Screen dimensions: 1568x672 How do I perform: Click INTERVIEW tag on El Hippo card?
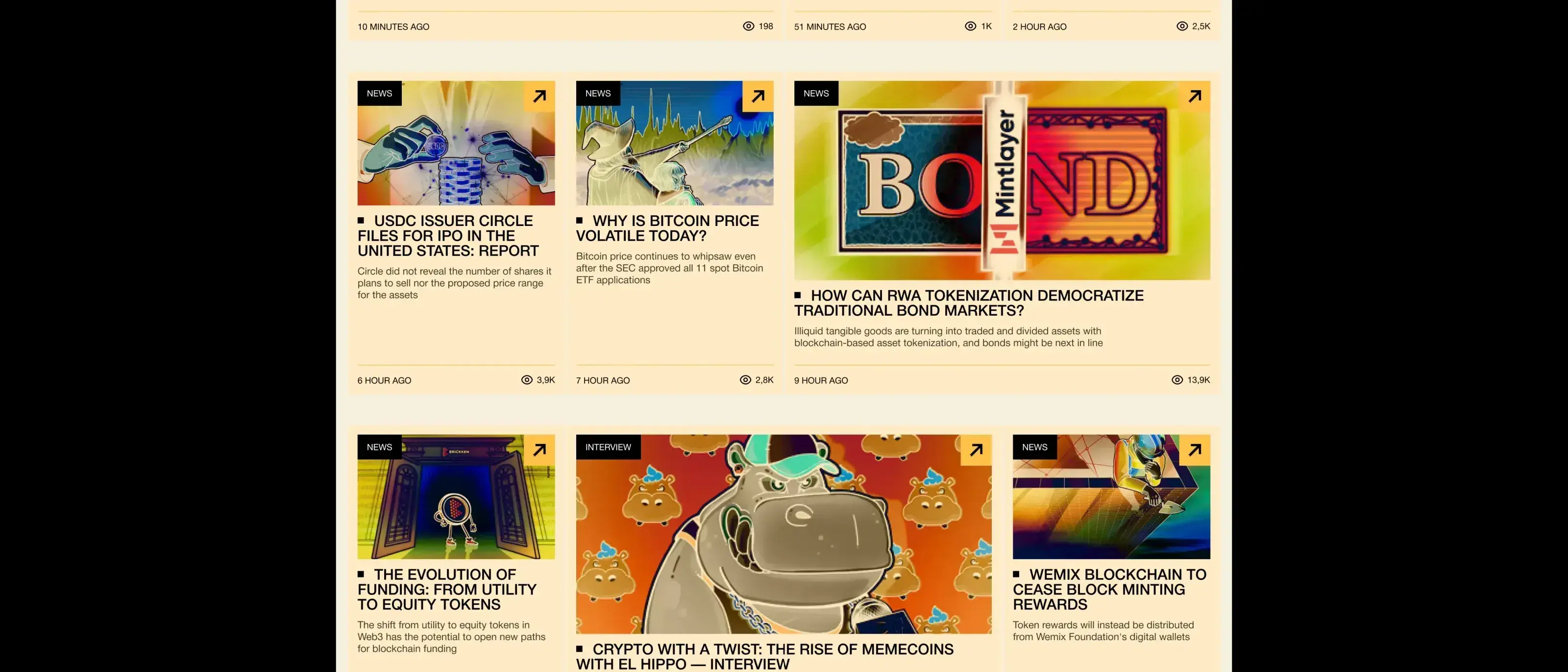tap(608, 447)
